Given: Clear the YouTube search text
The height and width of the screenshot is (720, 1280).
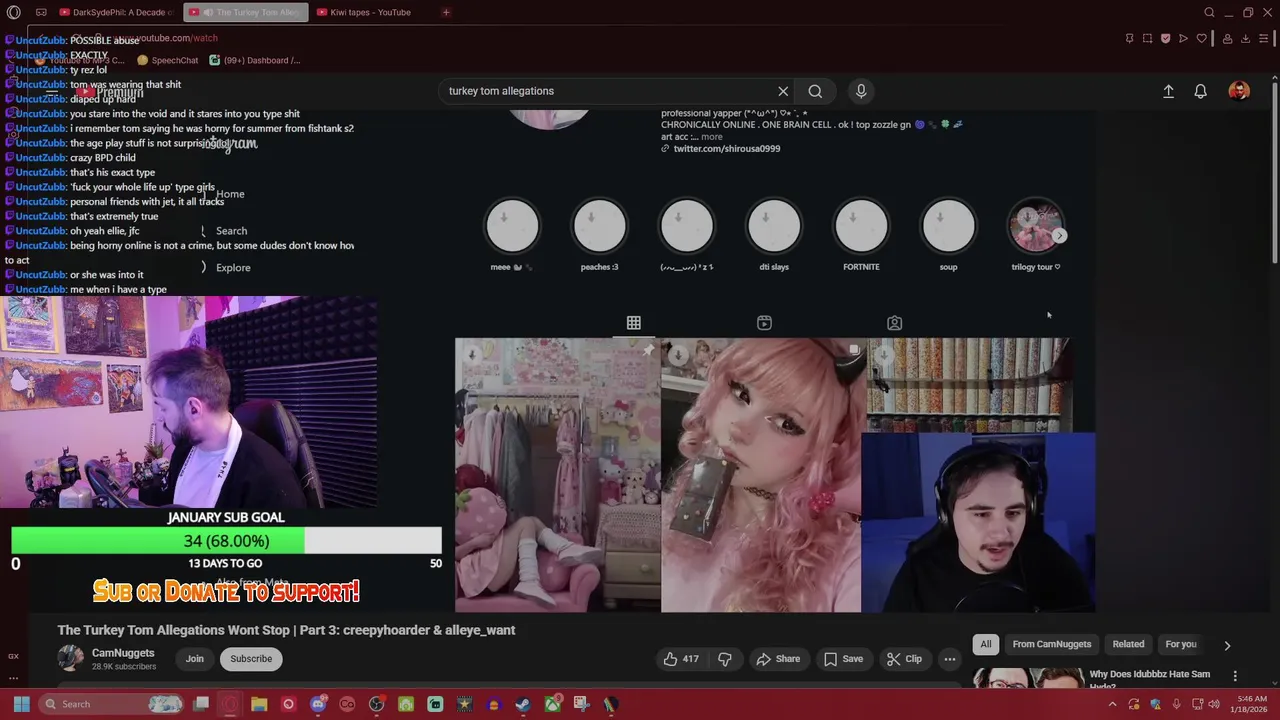Looking at the screenshot, I should [783, 91].
